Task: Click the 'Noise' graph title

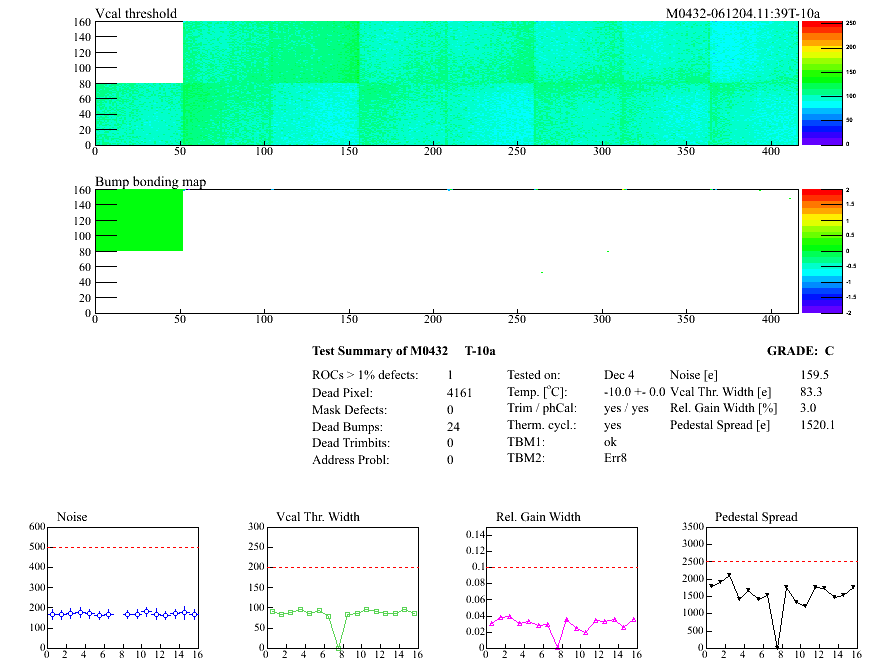Action: coord(72,517)
